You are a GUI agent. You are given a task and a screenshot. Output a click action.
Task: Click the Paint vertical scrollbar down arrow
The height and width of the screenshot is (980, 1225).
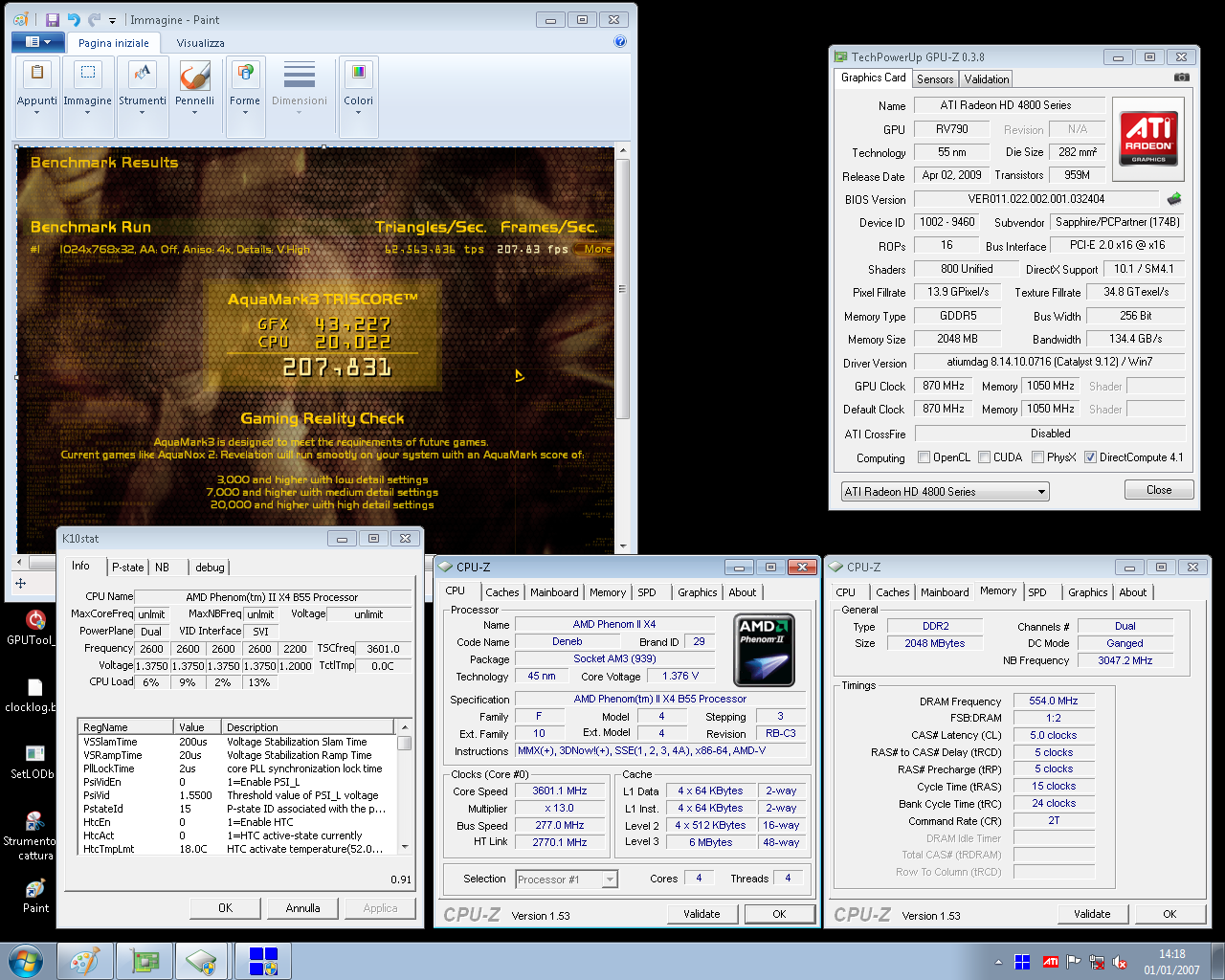pyautogui.click(x=623, y=546)
